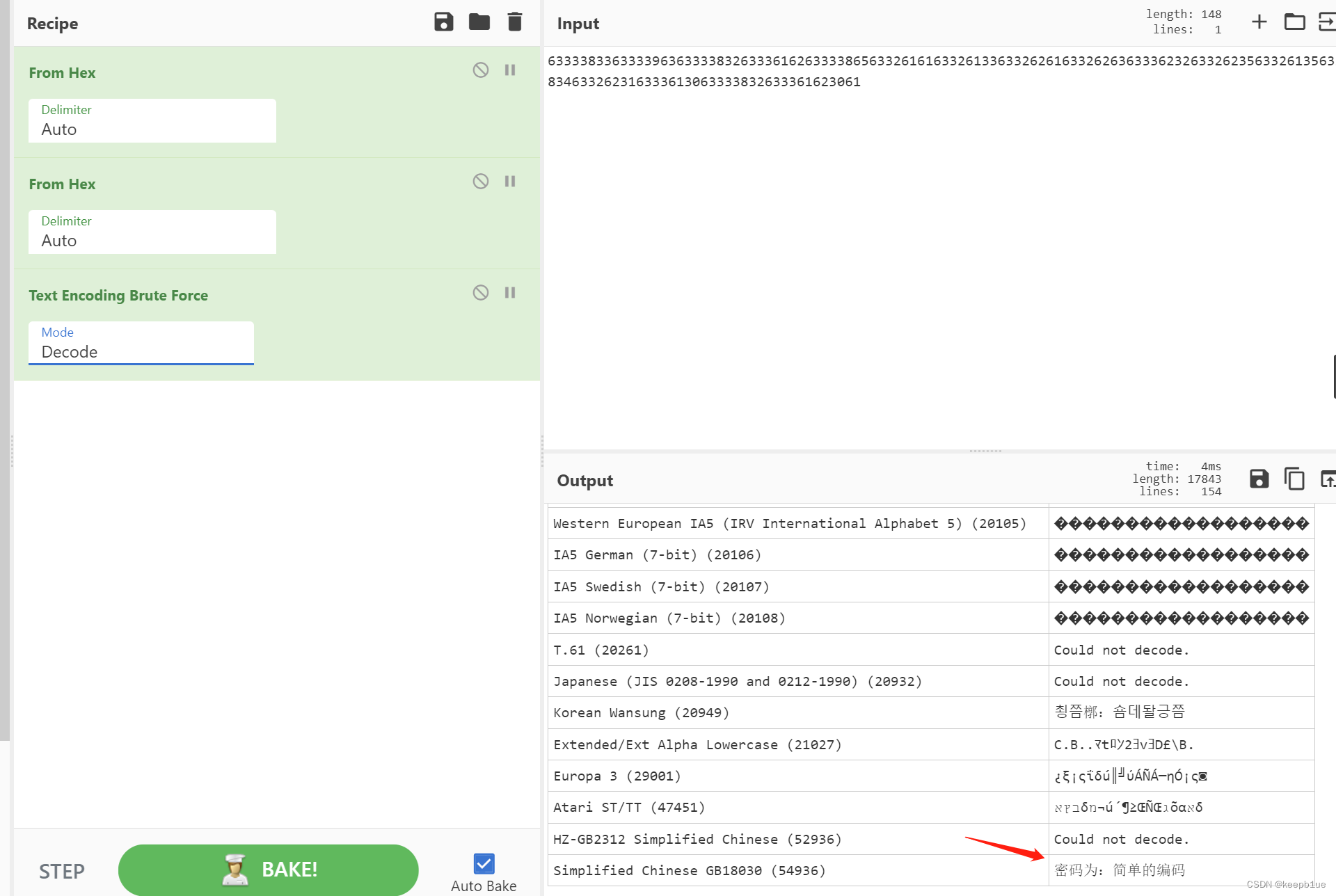Select the Atari ST/TT (47451) row
1336x896 pixels.
click(x=931, y=807)
